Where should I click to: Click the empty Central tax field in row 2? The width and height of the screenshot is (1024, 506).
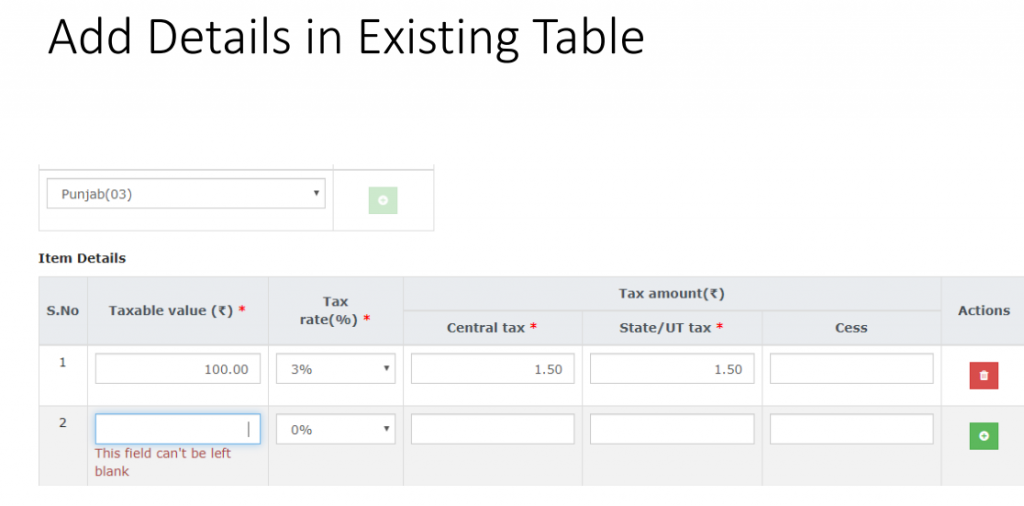point(492,429)
